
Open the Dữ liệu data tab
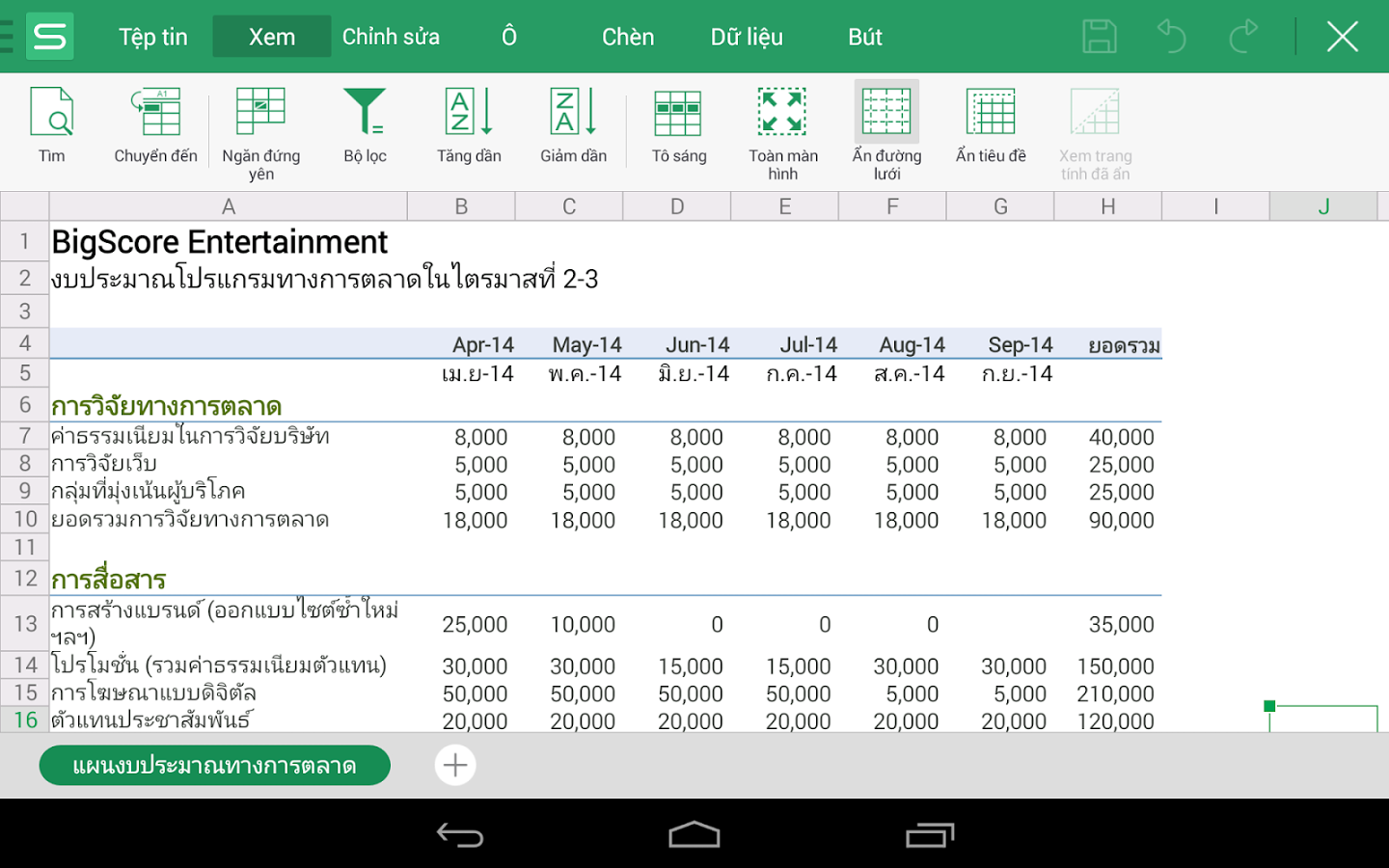point(747,37)
